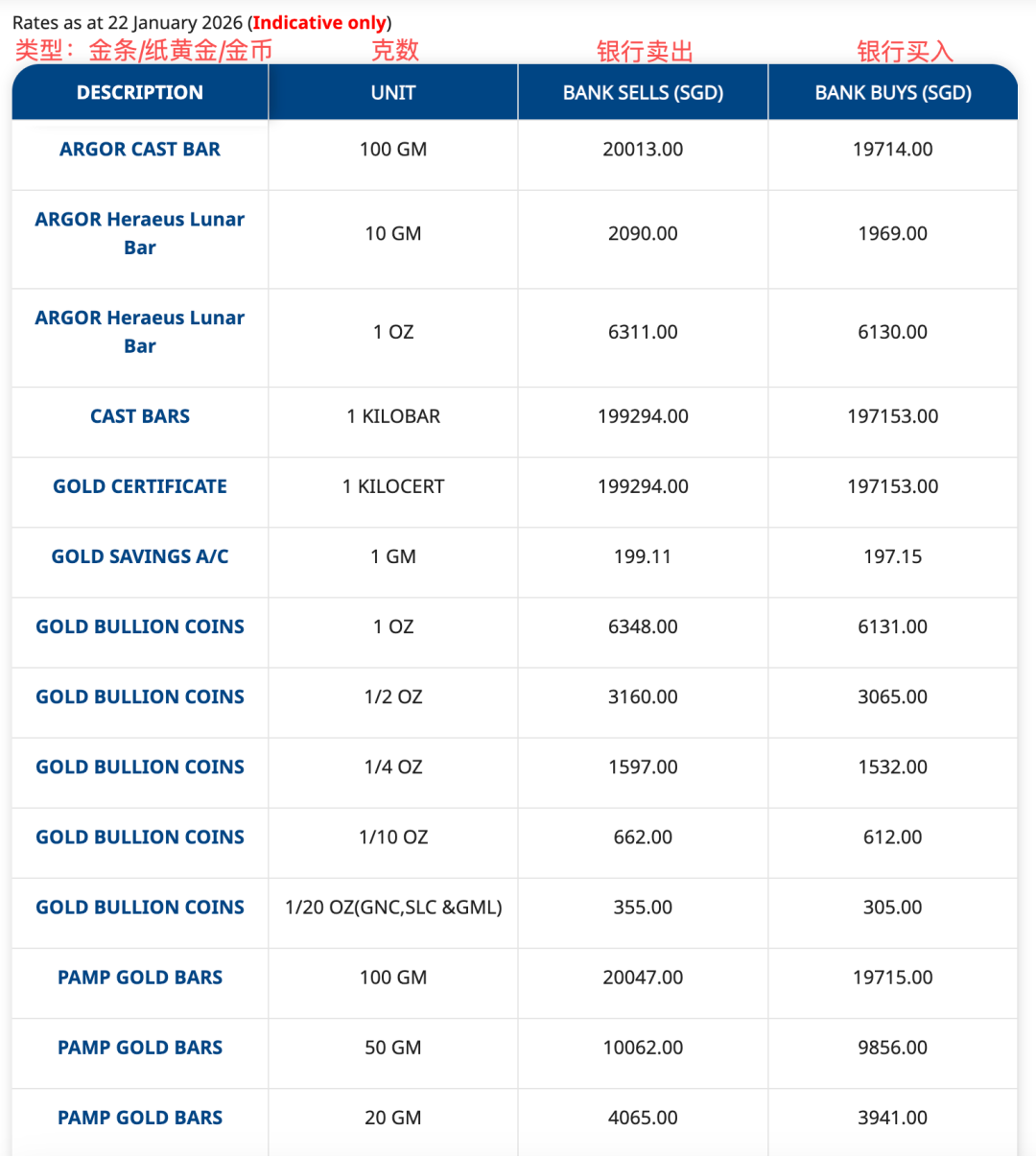The width and height of the screenshot is (1036, 1156).
Task: Select the 3941.00 bank buys price
Action: click(x=893, y=1118)
